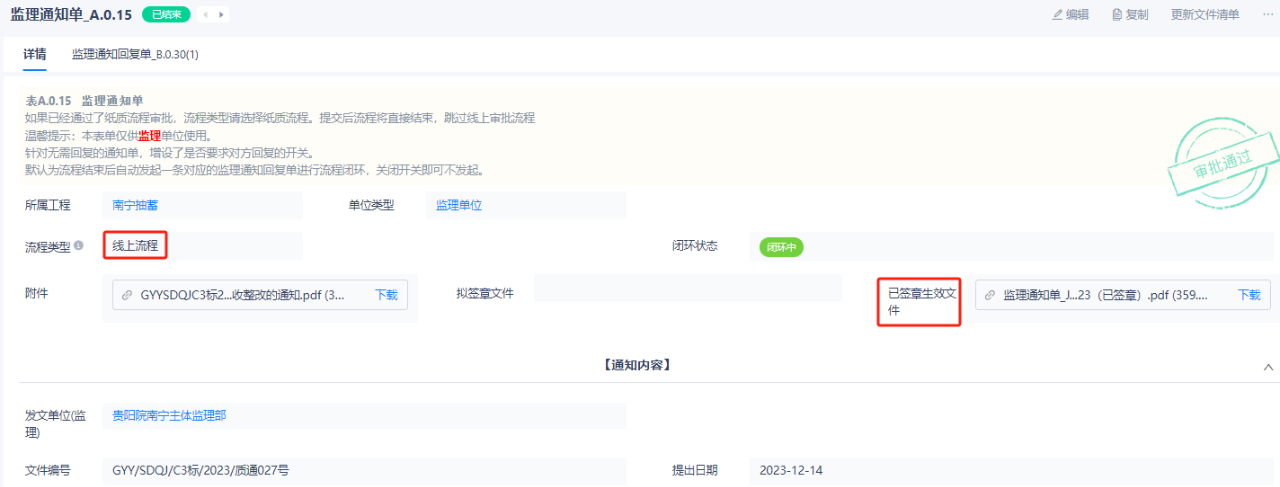Click the 所属工程 label

(x=48, y=205)
